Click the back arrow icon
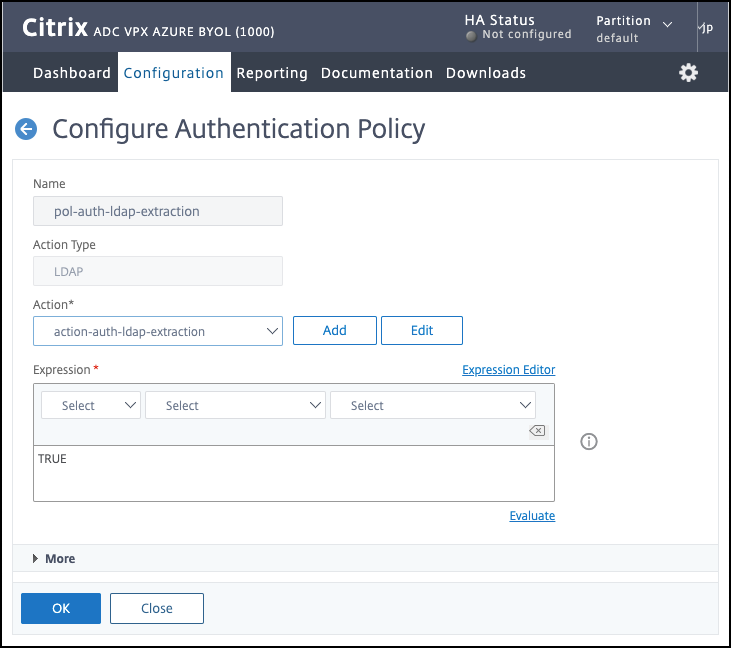 click(26, 129)
